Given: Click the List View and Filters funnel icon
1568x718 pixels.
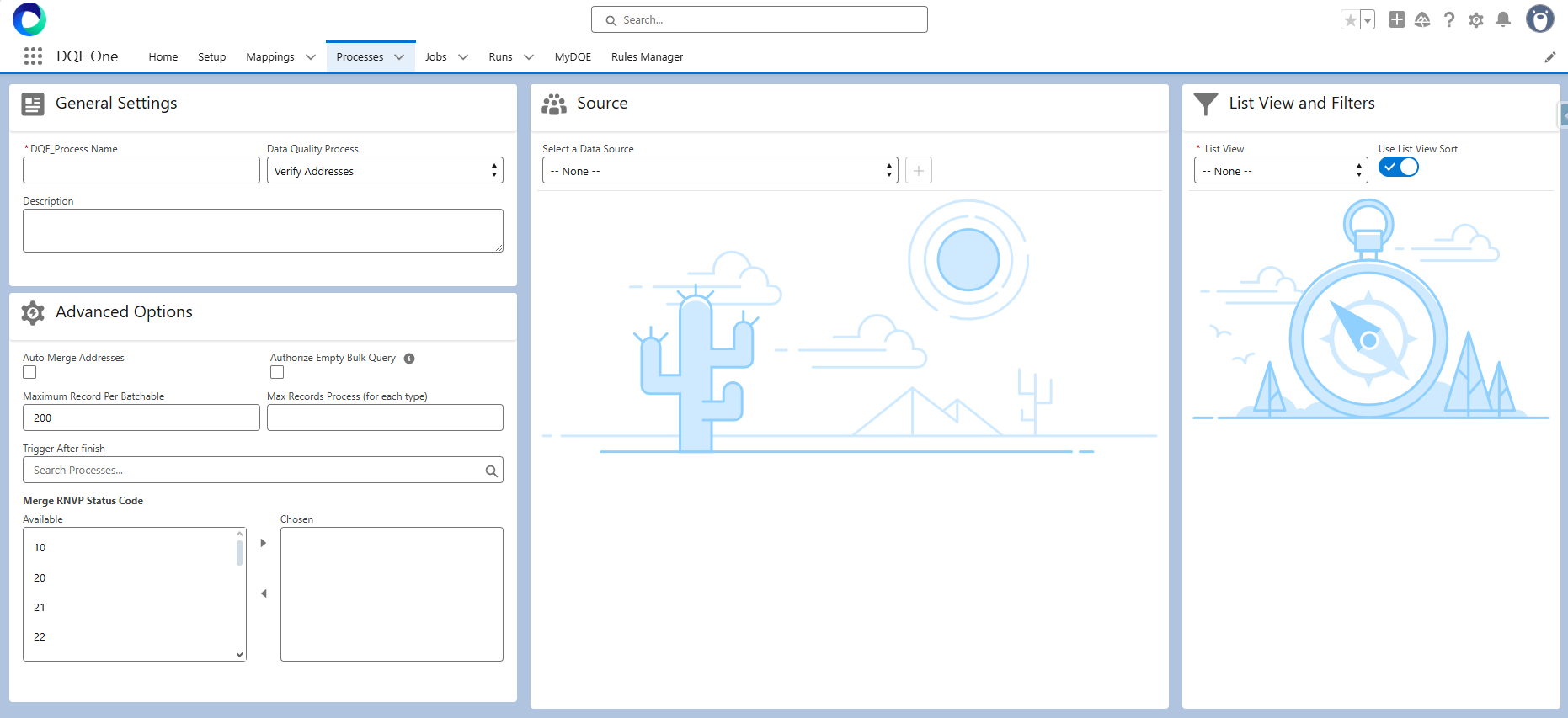Looking at the screenshot, I should tap(1206, 104).
